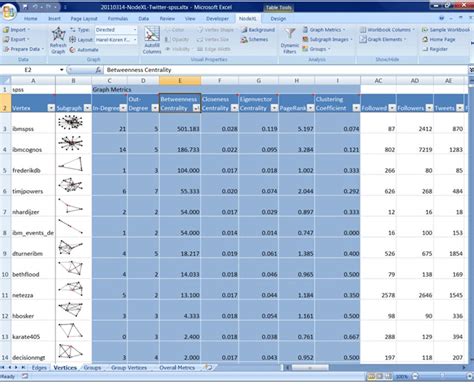474x385 pixels.
Task: Select the ibmspss subgraph thumbnail
Action: [x=71, y=122]
